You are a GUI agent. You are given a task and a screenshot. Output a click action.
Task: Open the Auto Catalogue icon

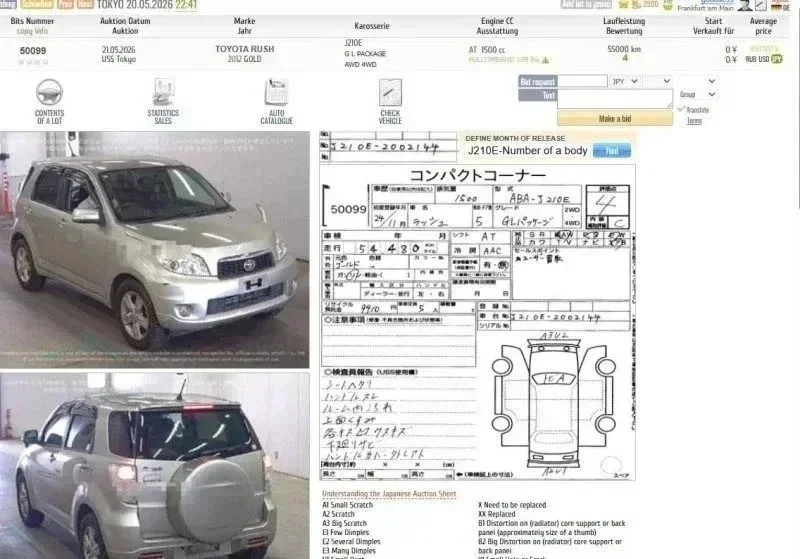pos(277,92)
